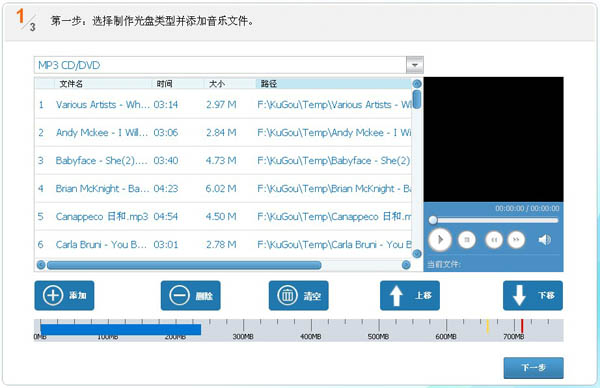
Task: Click the 文件名 column header
Action: (x=71, y=84)
